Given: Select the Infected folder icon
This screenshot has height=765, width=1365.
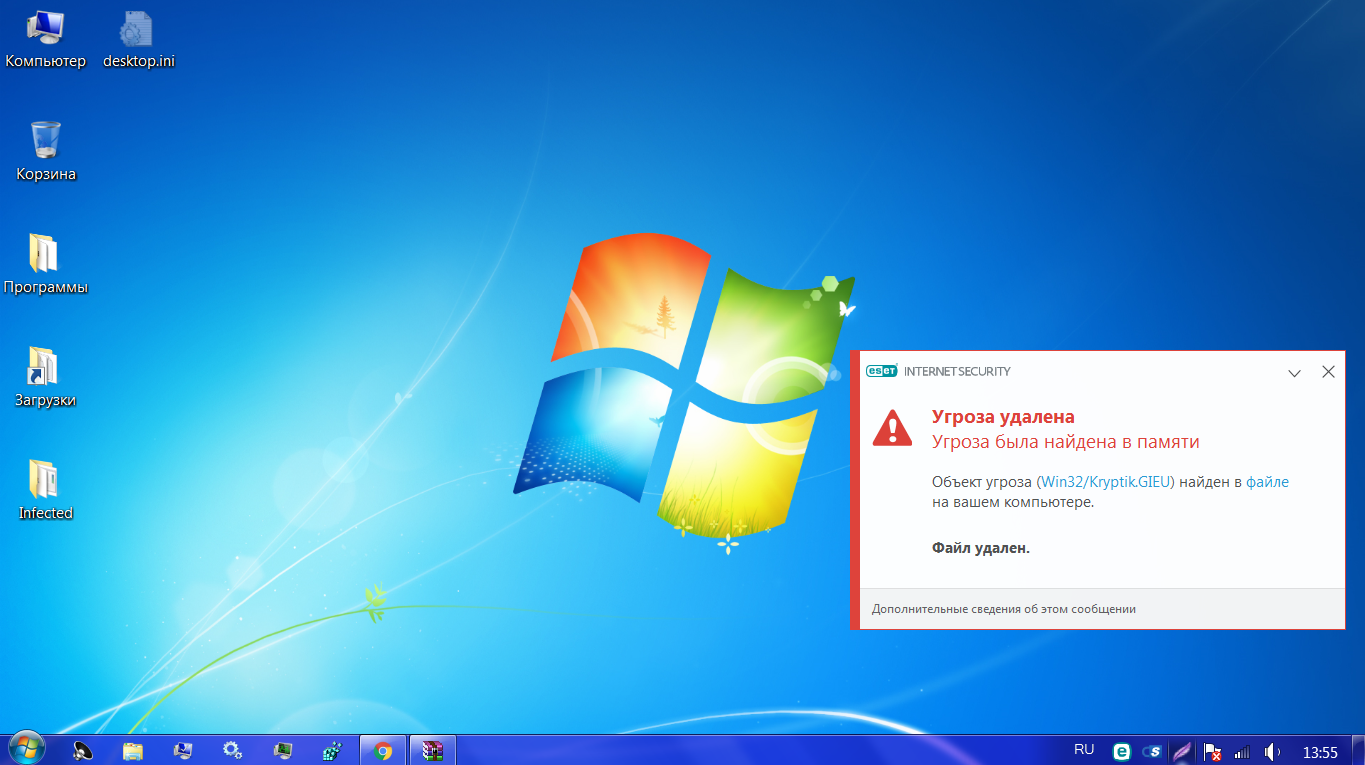Looking at the screenshot, I should [46, 491].
